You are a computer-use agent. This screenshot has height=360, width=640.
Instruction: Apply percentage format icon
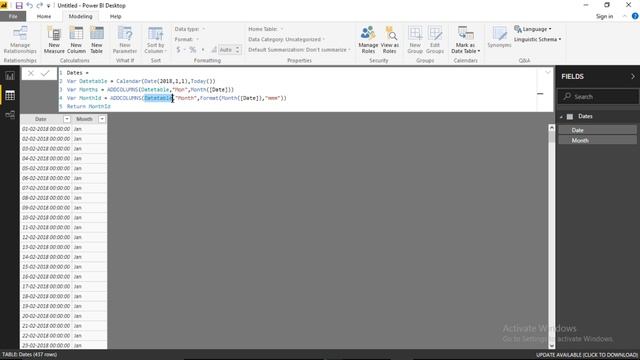point(192,50)
